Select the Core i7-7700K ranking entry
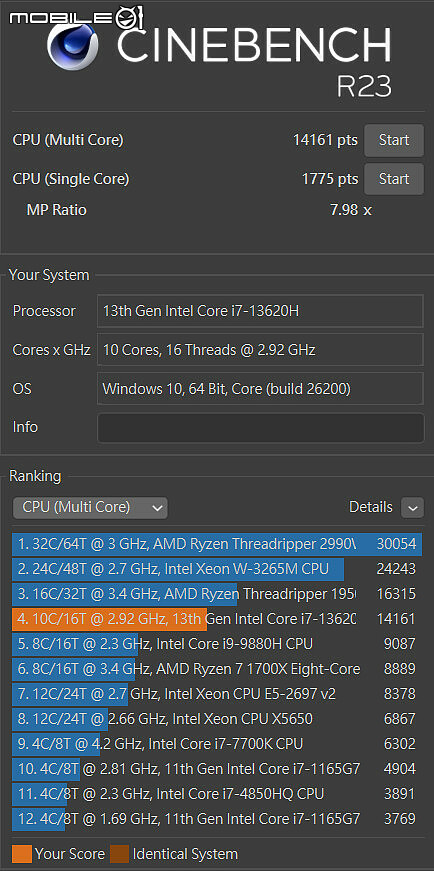This screenshot has height=871, width=434. click(x=217, y=744)
